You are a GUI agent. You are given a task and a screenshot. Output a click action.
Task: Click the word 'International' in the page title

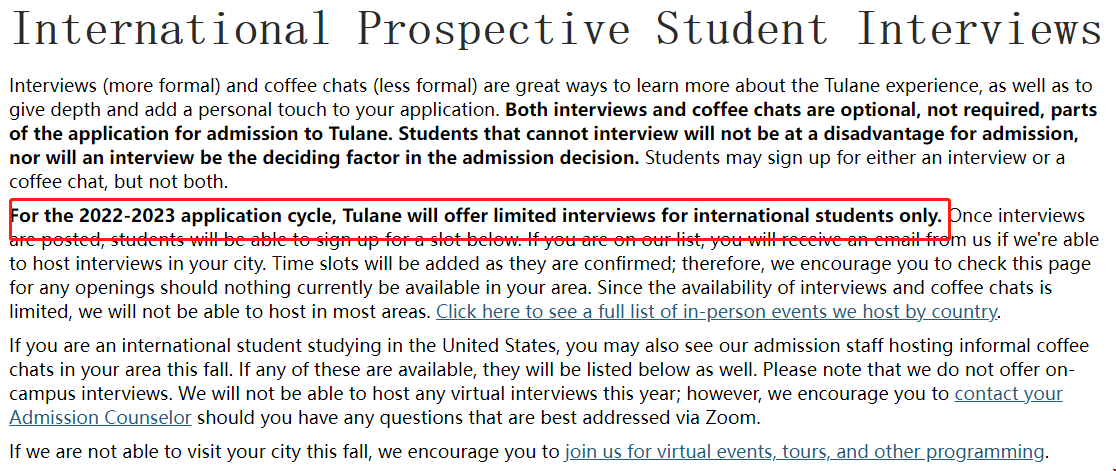(170, 30)
